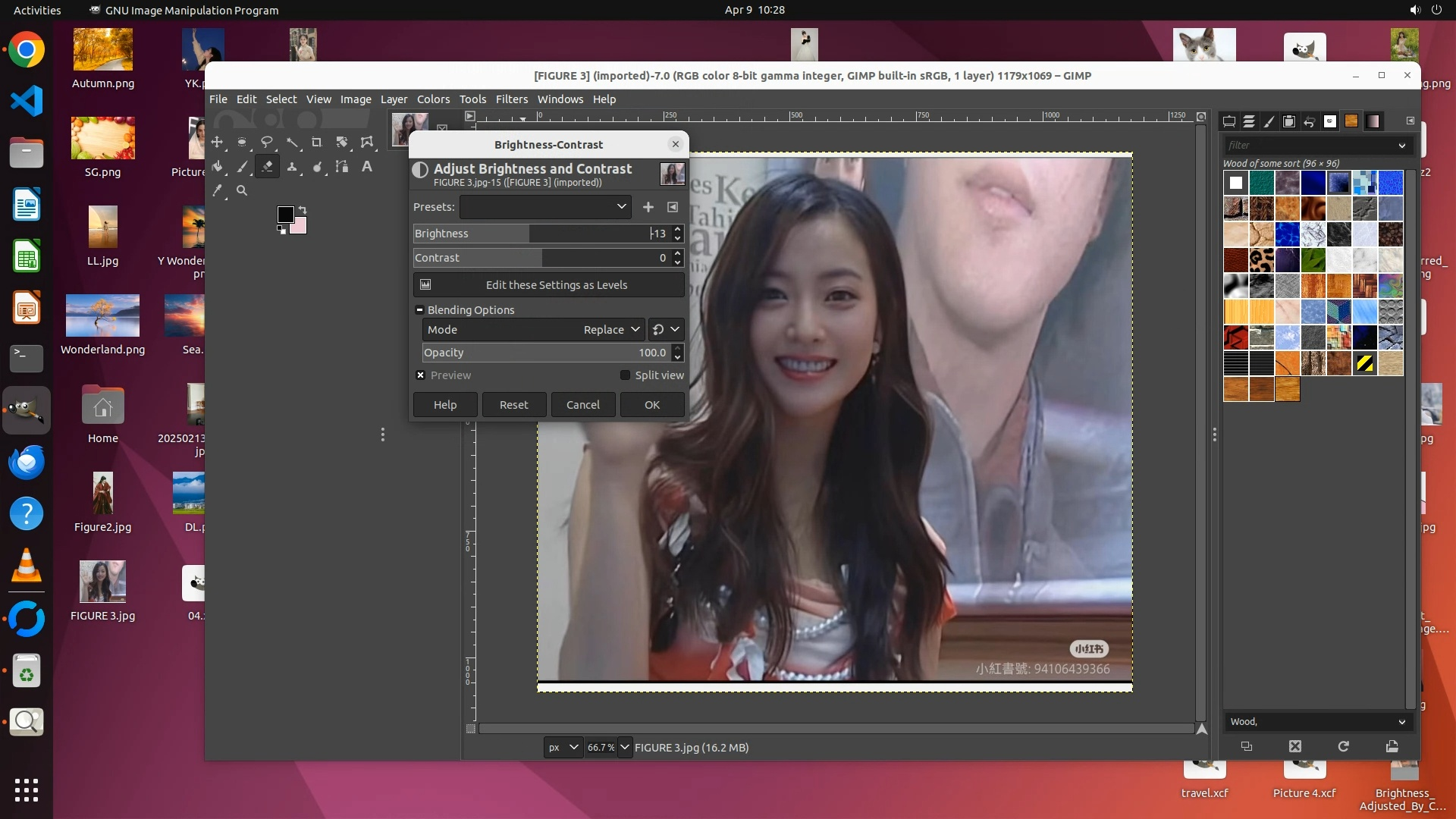The width and height of the screenshot is (1456, 819).
Task: Select the Fuzzy Select tool
Action: (x=292, y=142)
